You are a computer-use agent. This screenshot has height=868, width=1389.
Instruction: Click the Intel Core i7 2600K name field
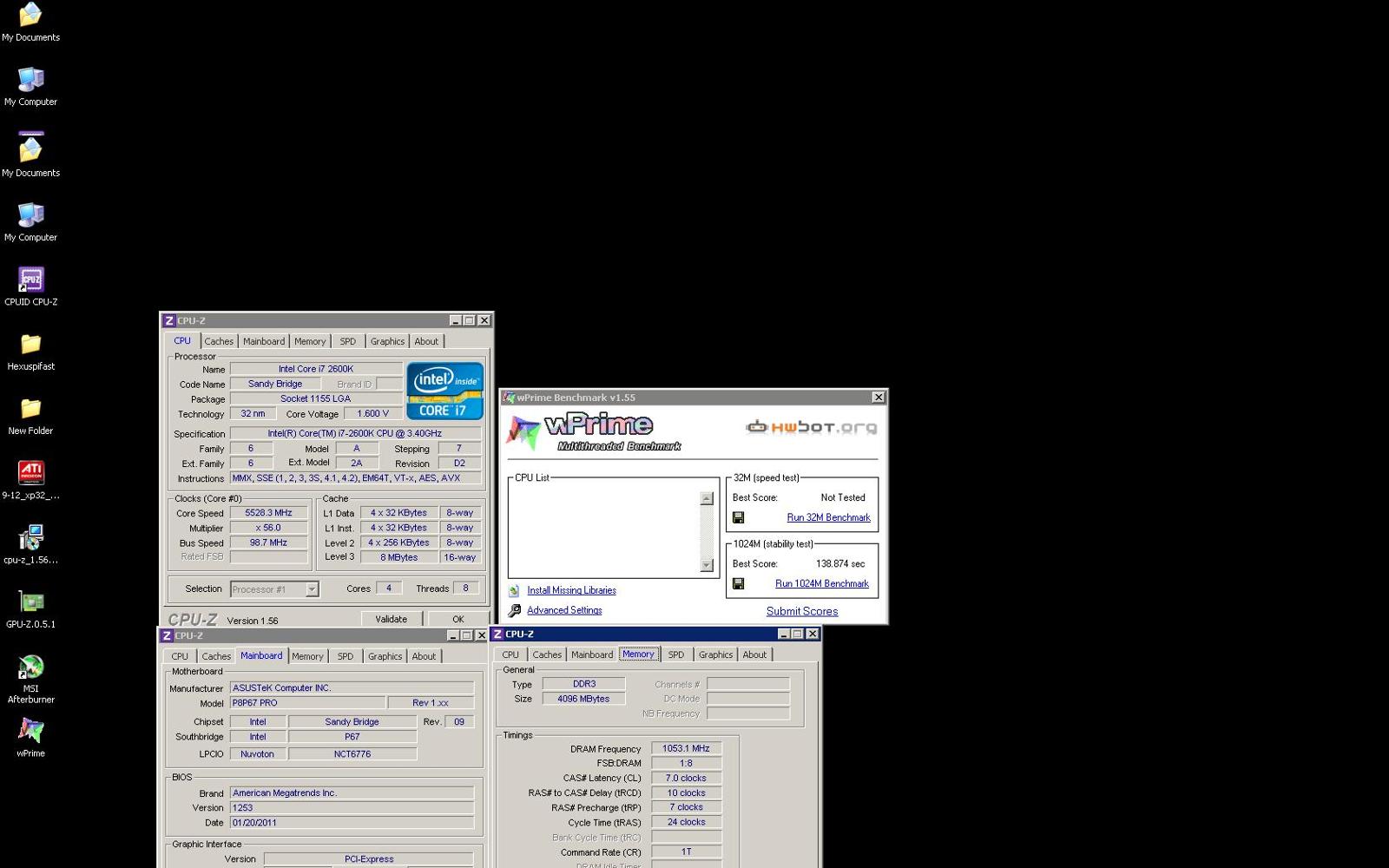tap(316, 369)
